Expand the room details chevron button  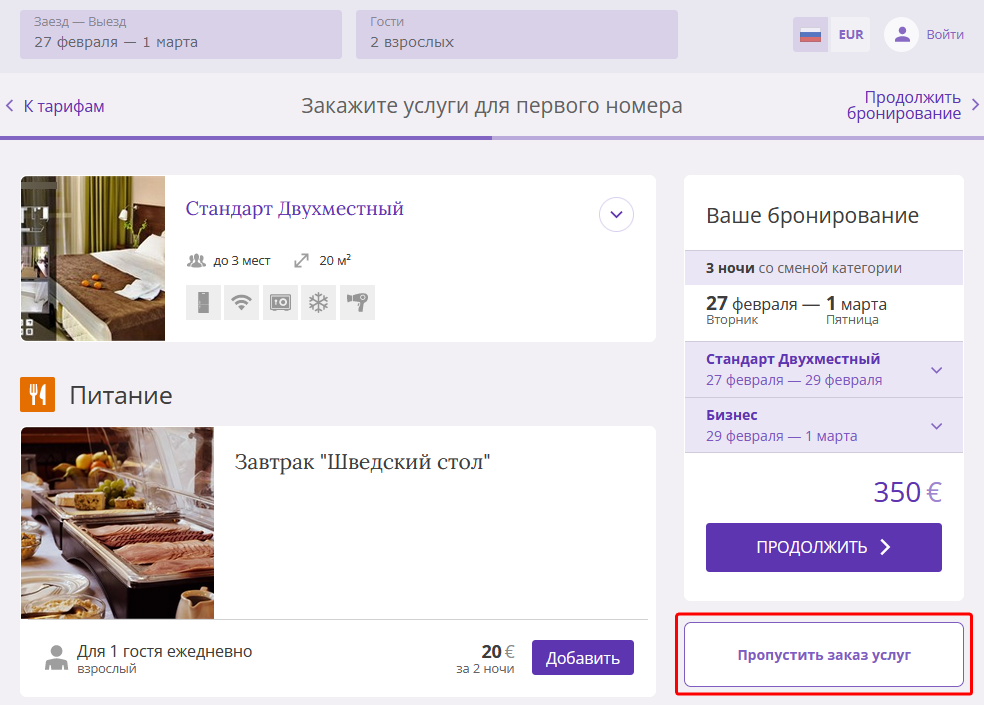pos(616,214)
